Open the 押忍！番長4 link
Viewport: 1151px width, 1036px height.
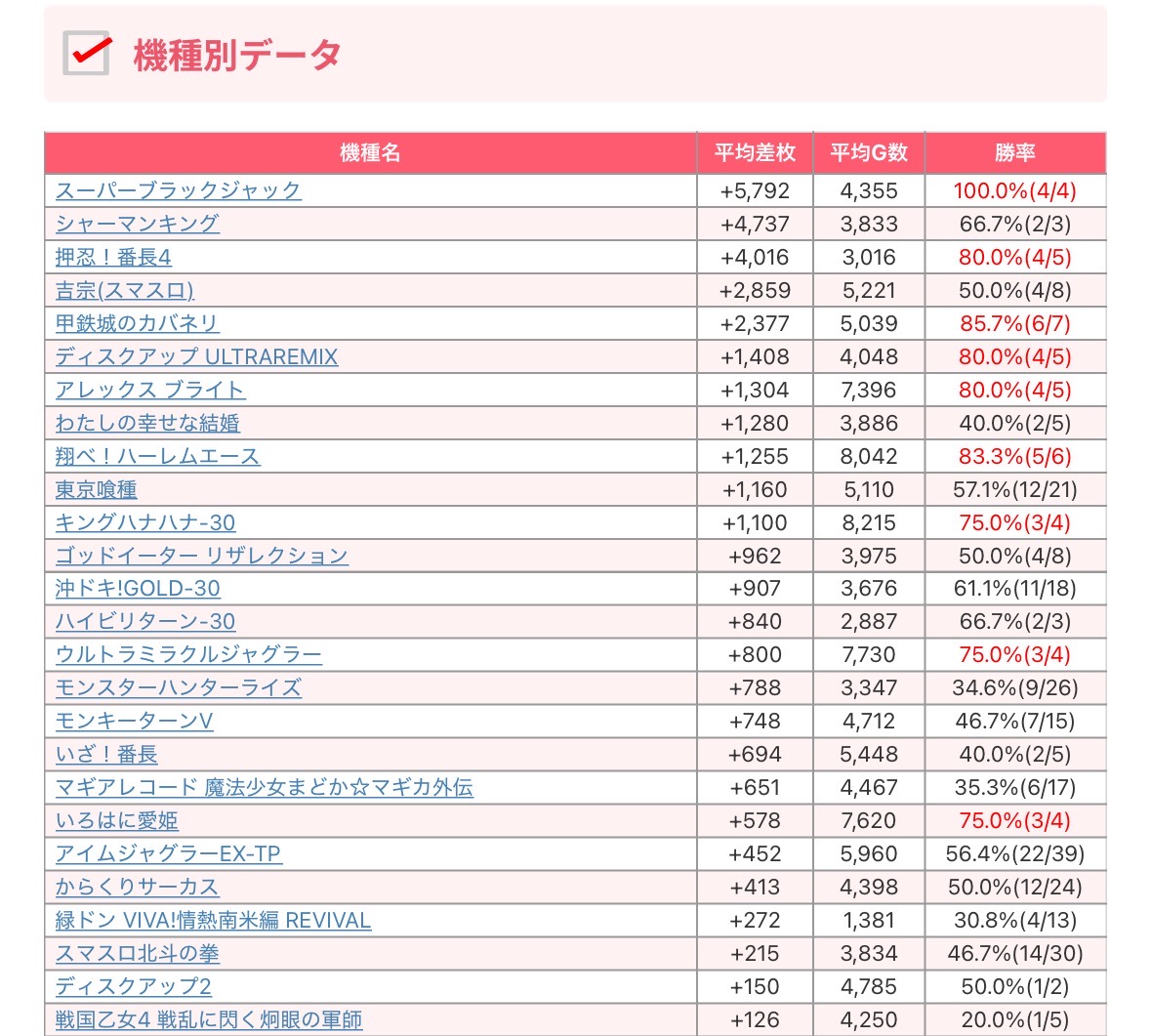pos(113,258)
